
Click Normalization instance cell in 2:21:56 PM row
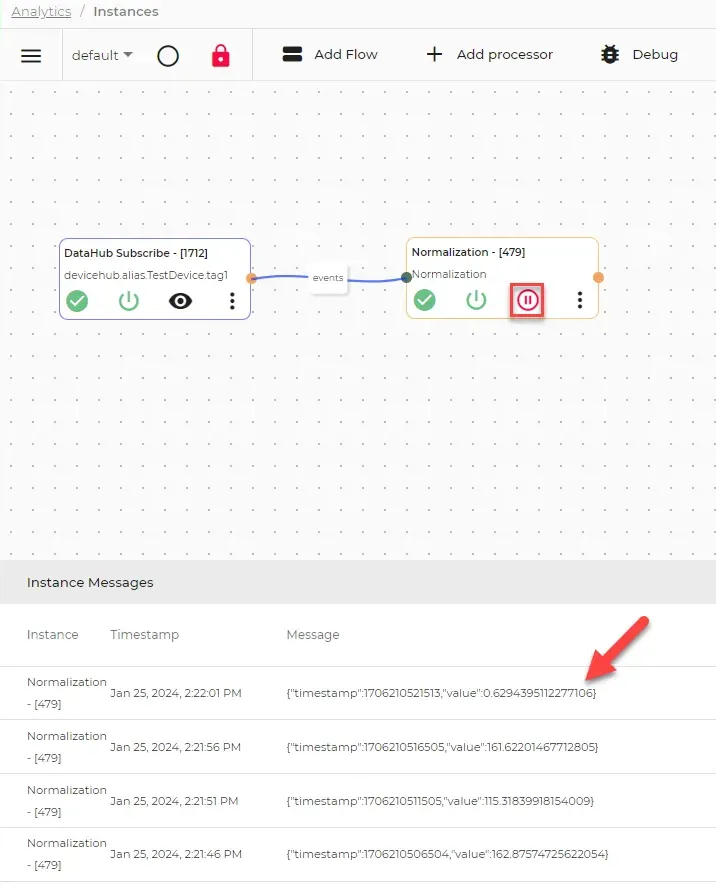pyautogui.click(x=67, y=747)
